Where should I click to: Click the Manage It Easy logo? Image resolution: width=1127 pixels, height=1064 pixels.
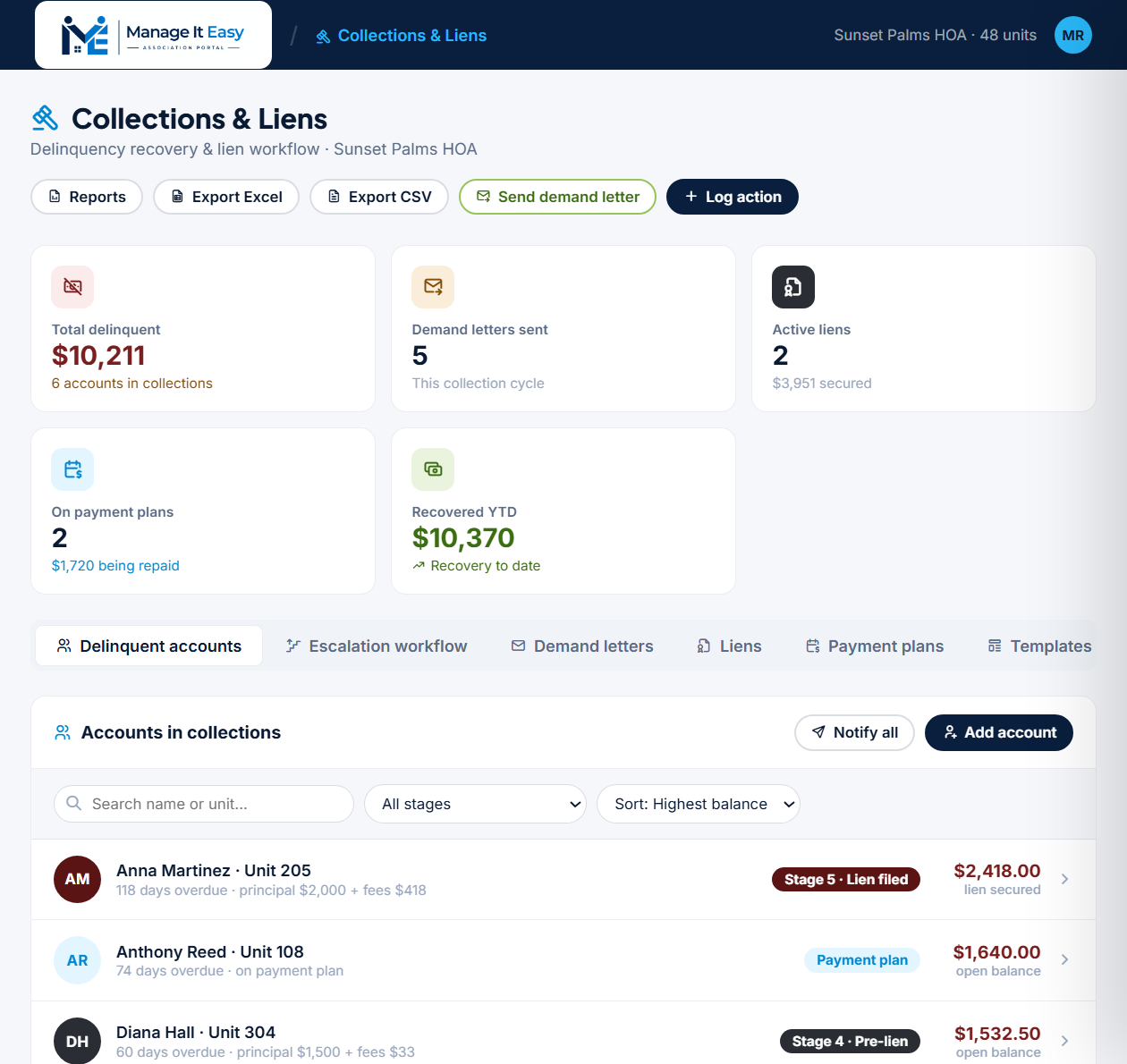coord(153,35)
